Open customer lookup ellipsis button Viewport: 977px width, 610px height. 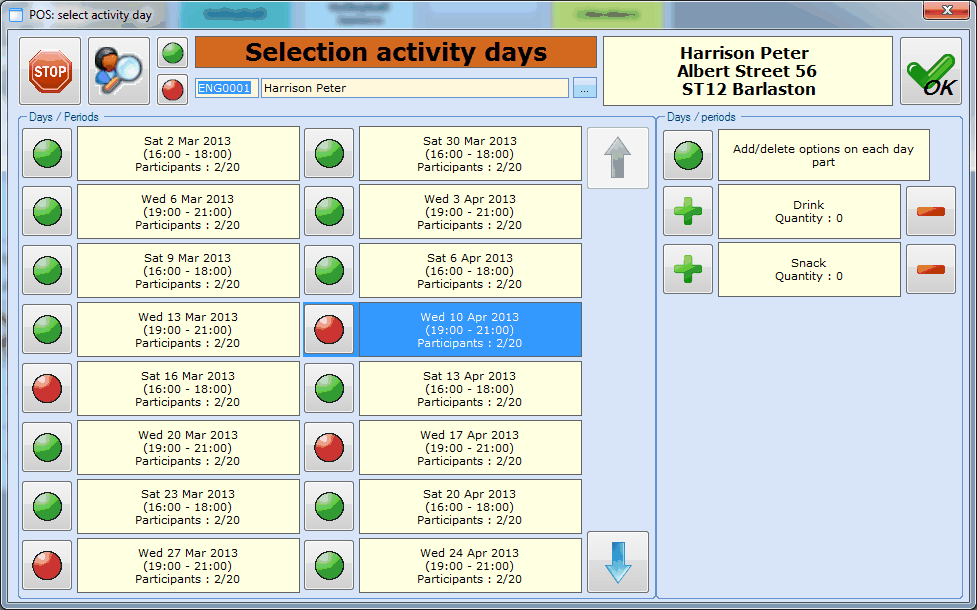(x=585, y=89)
